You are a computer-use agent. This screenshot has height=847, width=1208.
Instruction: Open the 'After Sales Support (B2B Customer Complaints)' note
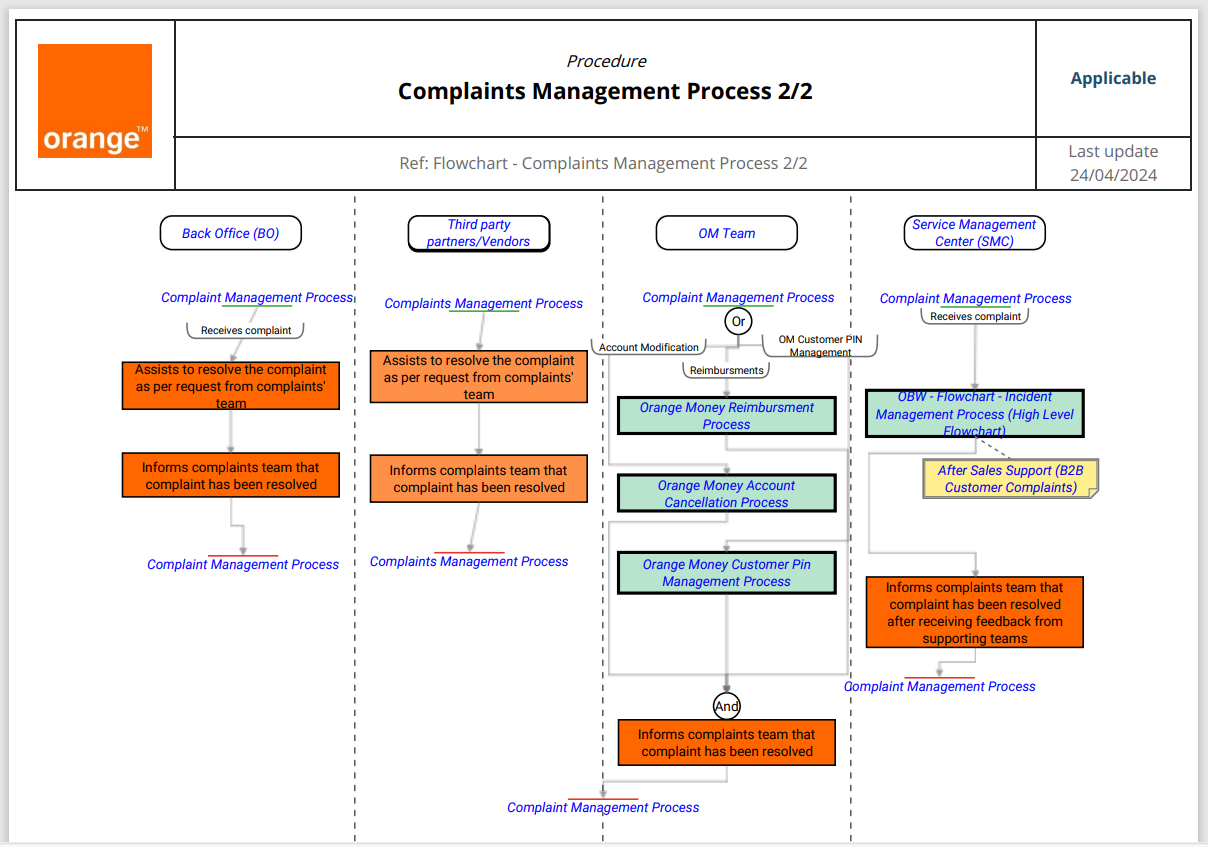[x=1010, y=479]
